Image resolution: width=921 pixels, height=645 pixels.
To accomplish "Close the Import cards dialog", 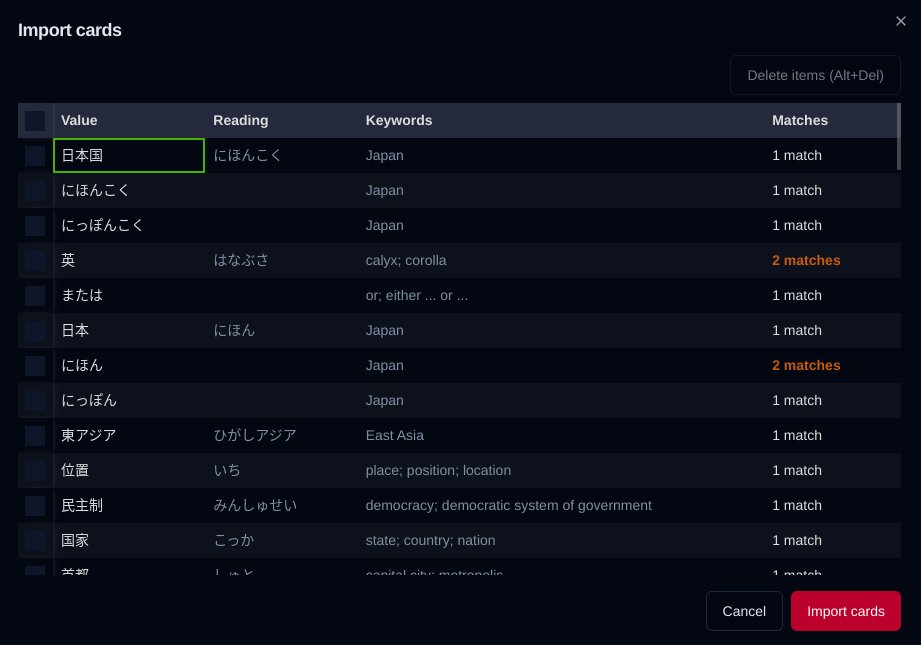I will click(x=900, y=21).
